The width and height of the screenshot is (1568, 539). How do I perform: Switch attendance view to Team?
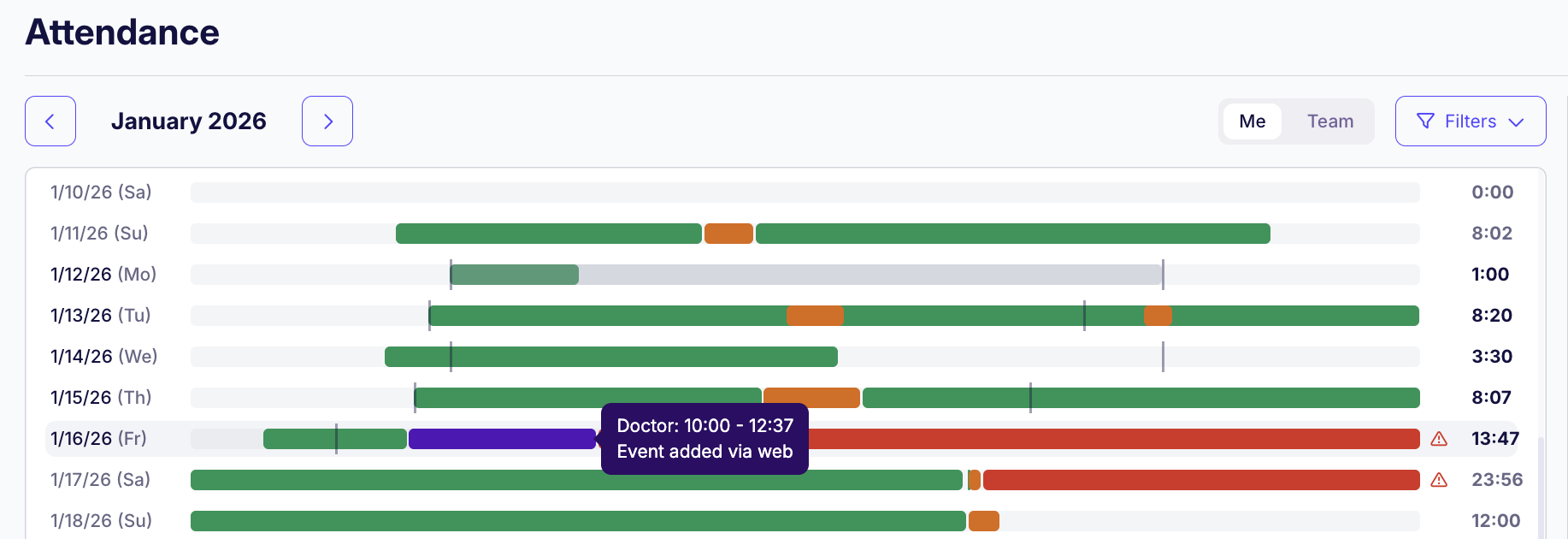[1329, 121]
